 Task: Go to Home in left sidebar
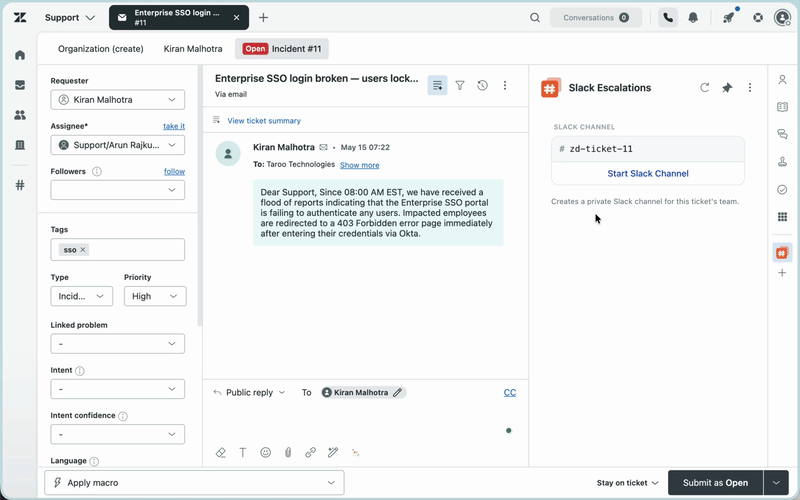20,55
